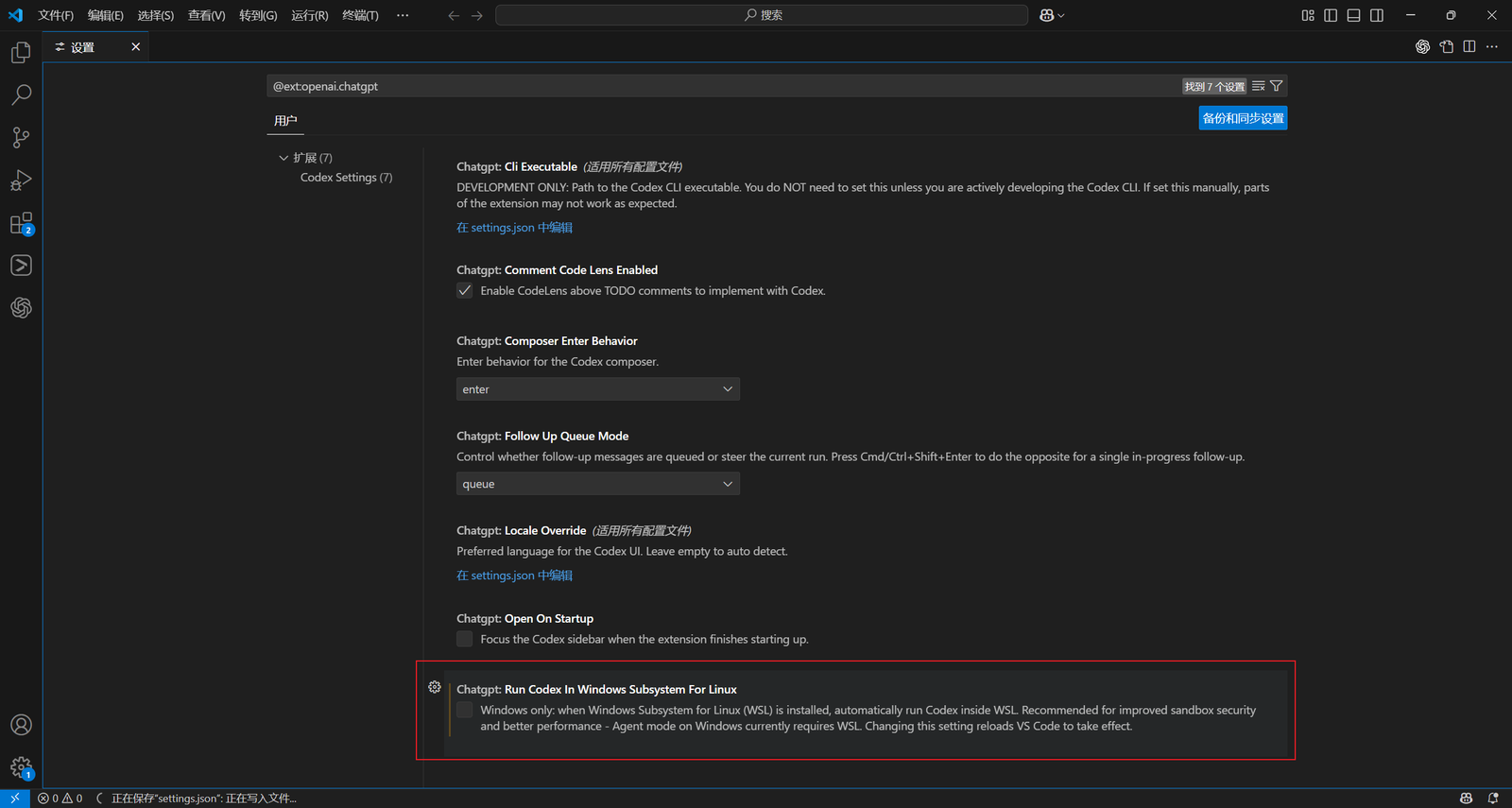The width and height of the screenshot is (1512, 808).
Task: Open the 编辑(E) menu
Action: point(106,15)
